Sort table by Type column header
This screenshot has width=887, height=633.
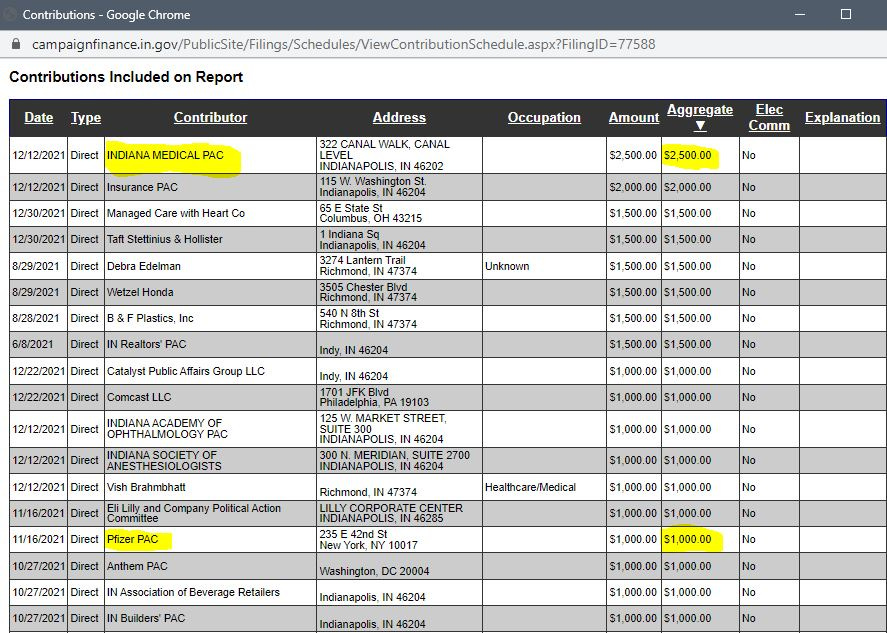click(85, 118)
